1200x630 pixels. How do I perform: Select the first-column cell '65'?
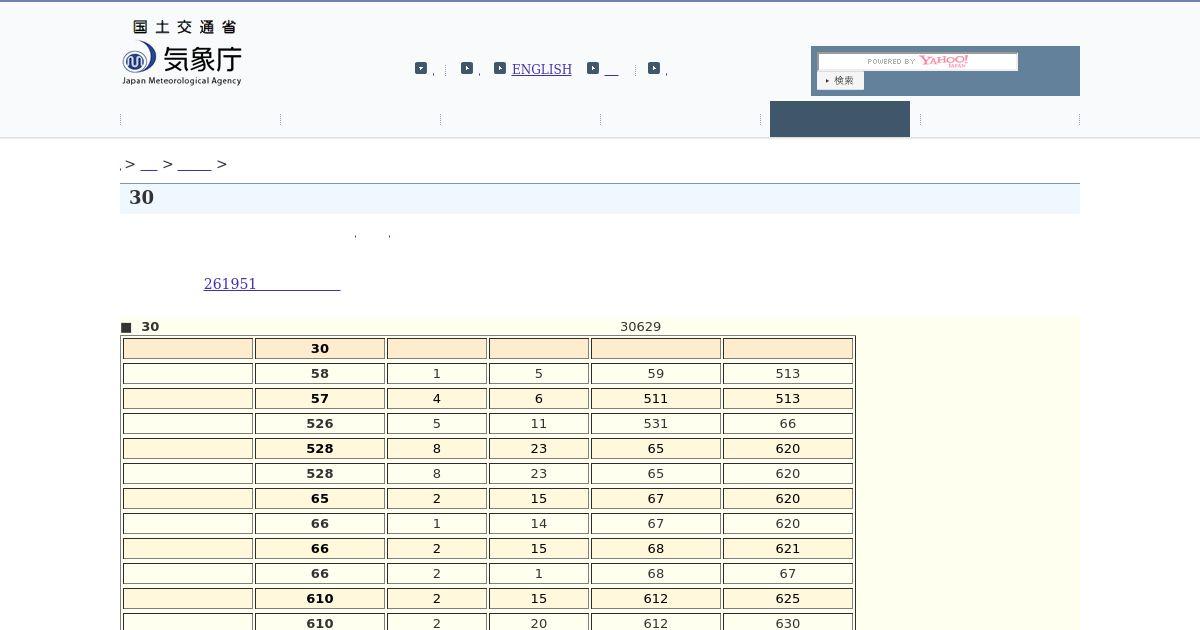(320, 498)
